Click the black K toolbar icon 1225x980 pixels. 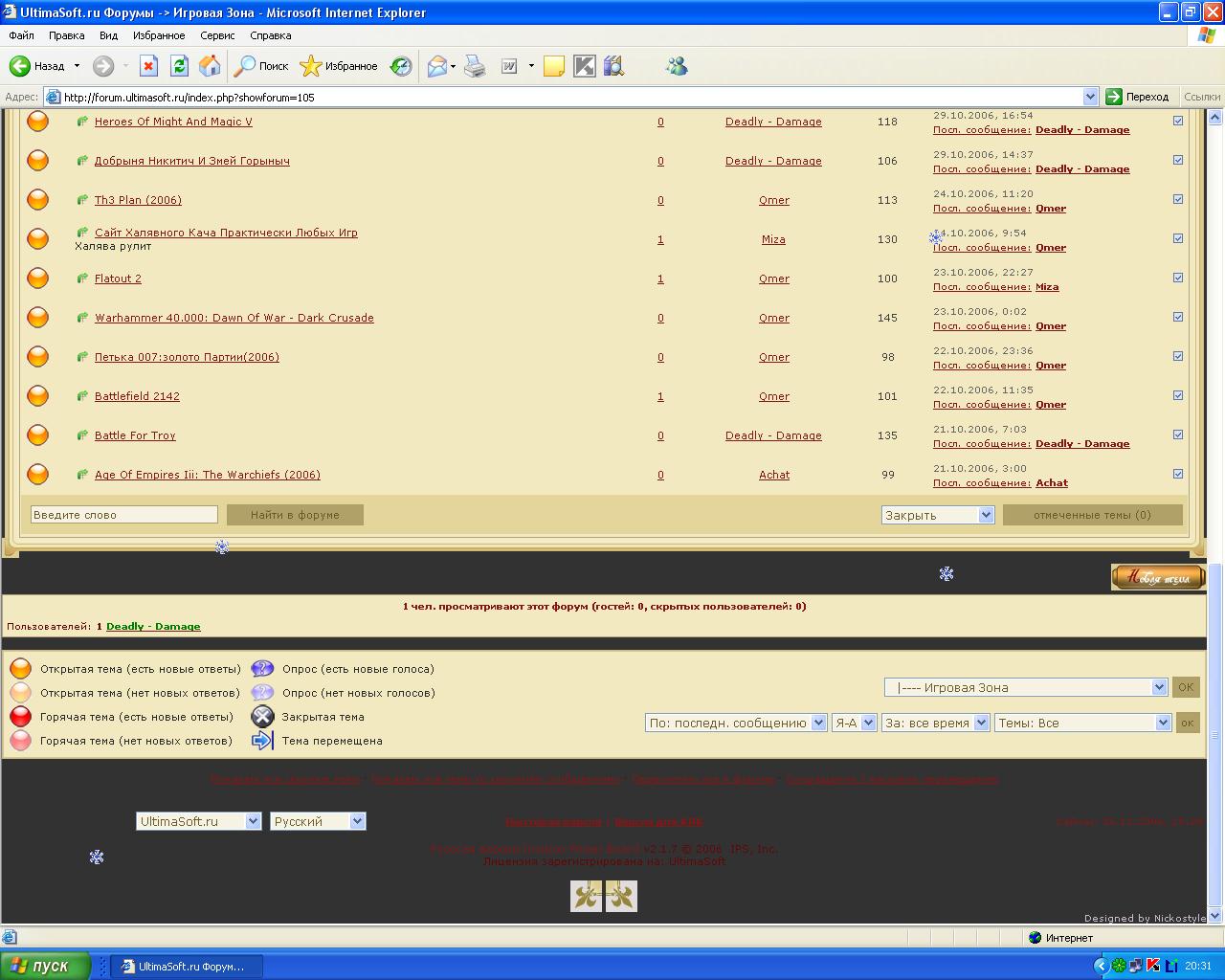click(x=585, y=66)
